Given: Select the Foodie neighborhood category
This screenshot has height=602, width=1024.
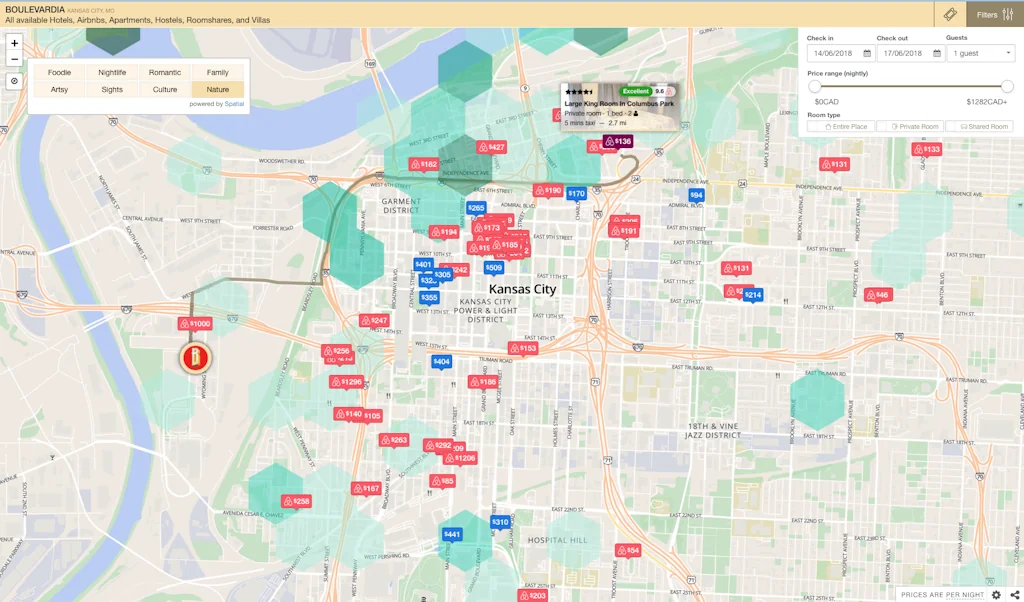Looking at the screenshot, I should (x=60, y=73).
